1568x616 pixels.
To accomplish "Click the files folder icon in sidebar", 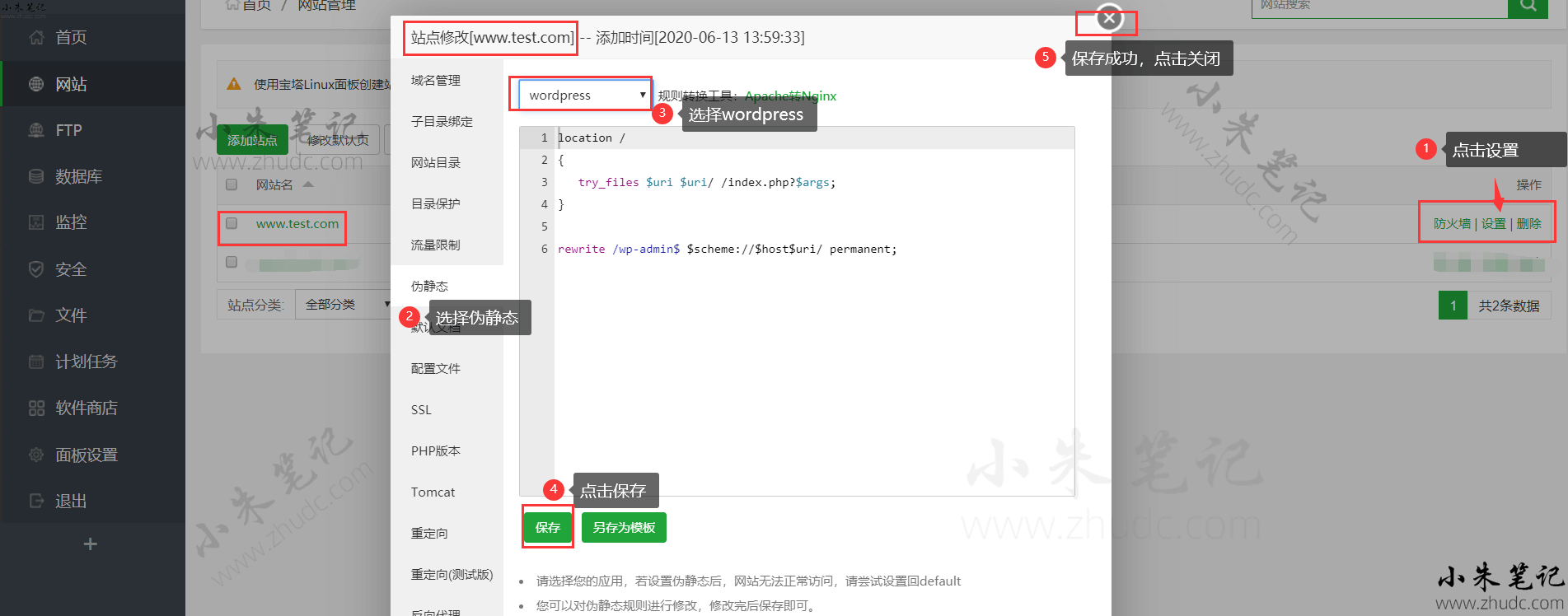I will pyautogui.click(x=36, y=315).
